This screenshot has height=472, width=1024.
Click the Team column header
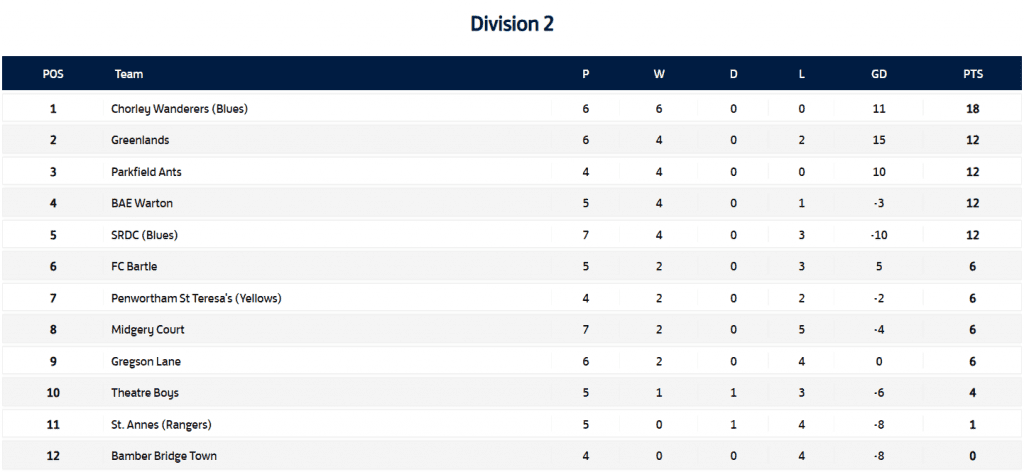tap(129, 74)
